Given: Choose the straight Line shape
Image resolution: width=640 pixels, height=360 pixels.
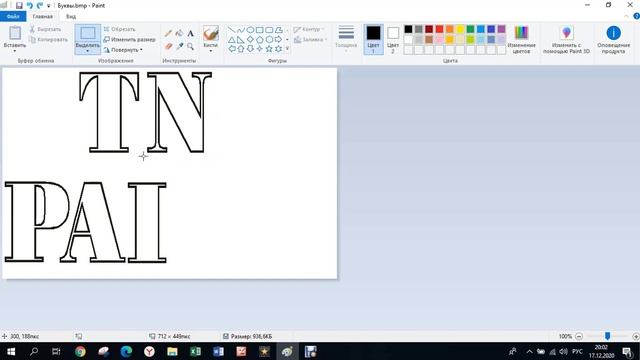Looking at the screenshot, I should click(231, 30).
